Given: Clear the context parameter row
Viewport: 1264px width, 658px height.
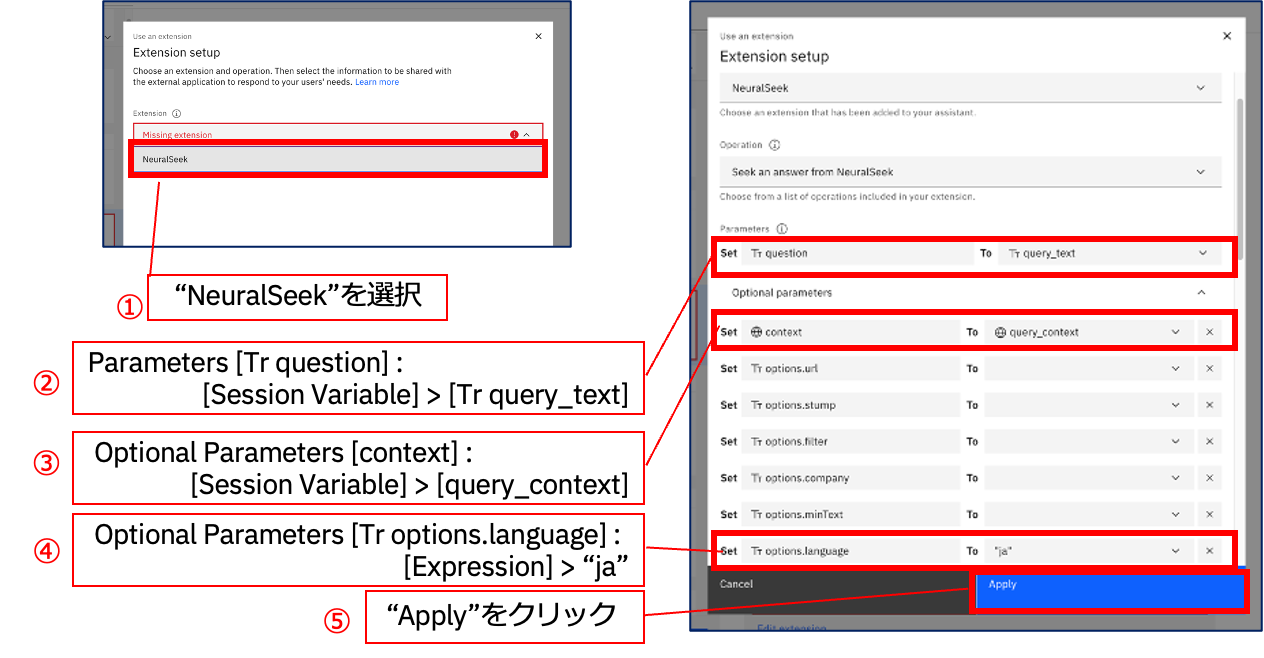Looking at the screenshot, I should (x=1209, y=332).
